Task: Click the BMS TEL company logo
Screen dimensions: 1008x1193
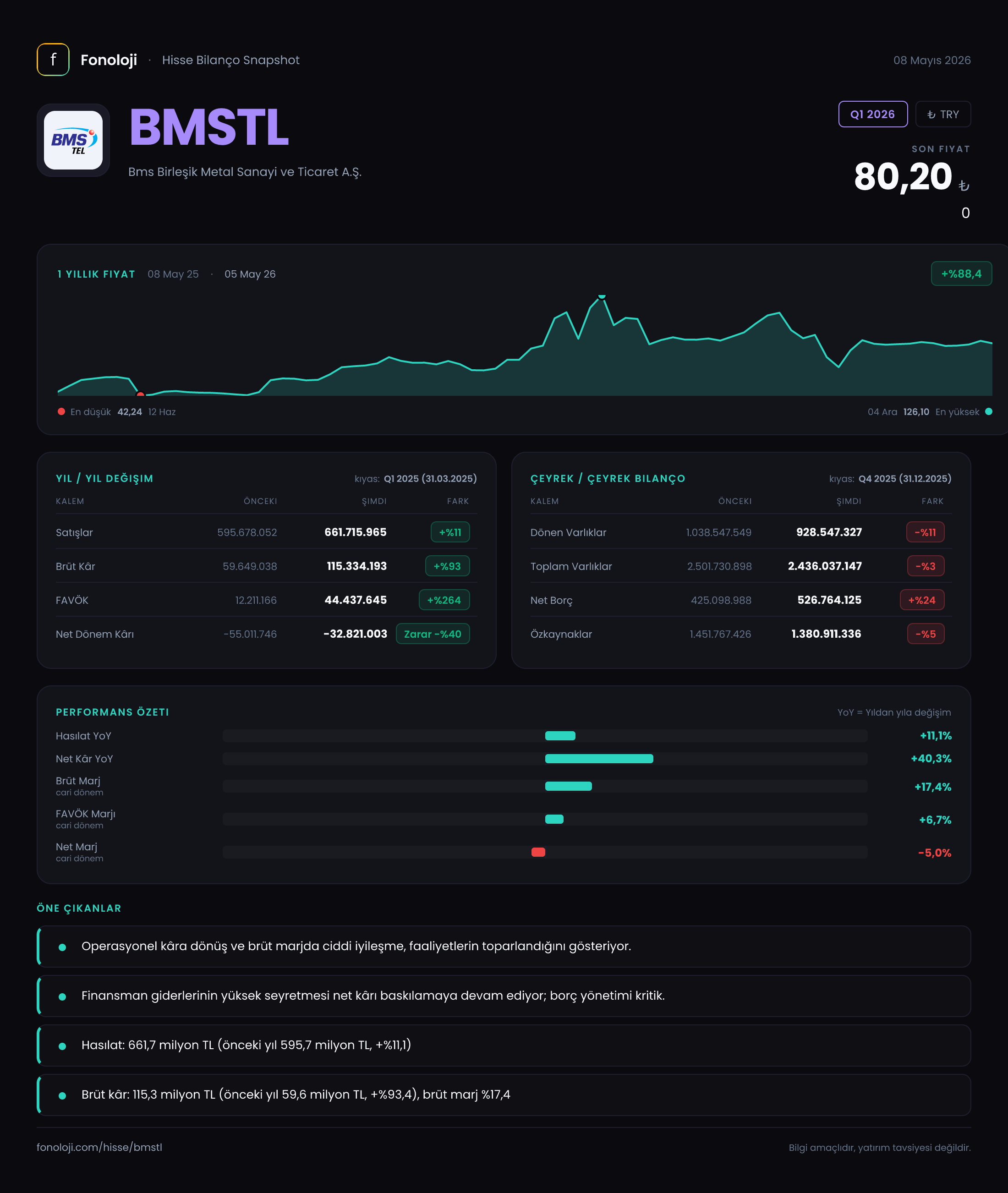Action: [73, 140]
